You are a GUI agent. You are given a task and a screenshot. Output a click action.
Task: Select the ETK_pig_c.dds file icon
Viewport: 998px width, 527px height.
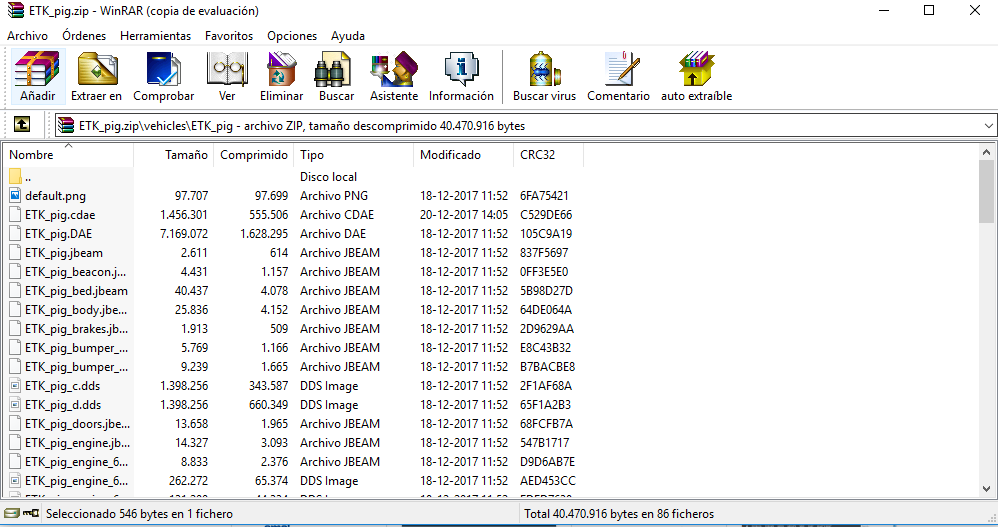click(x=15, y=385)
